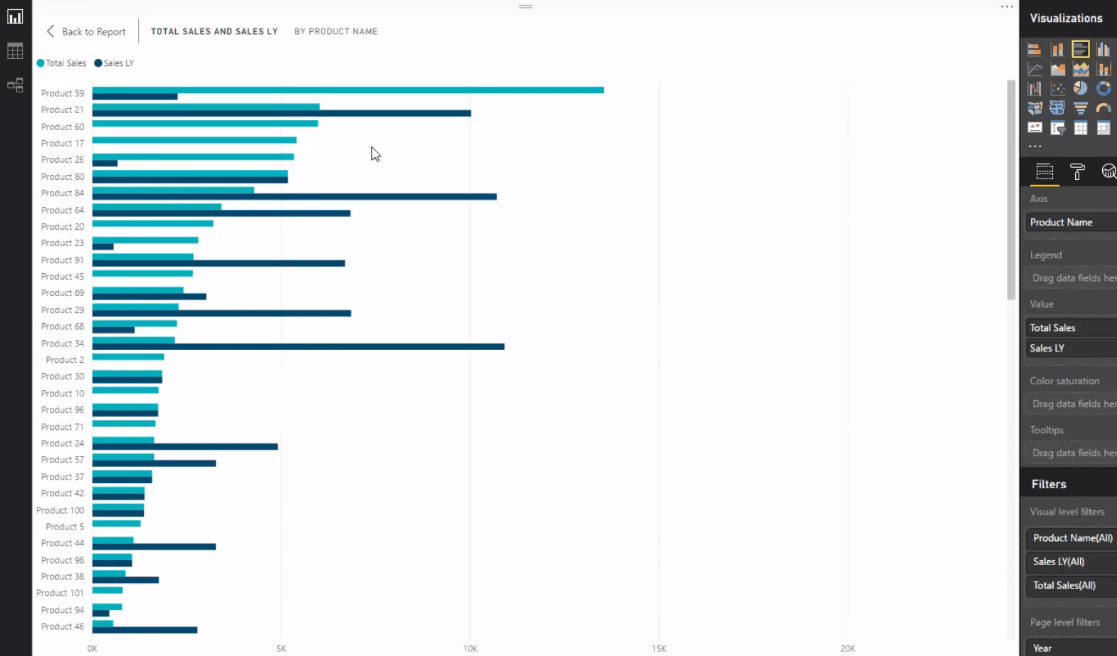Select the funnel chart visual
1117x656 pixels.
point(1080,108)
